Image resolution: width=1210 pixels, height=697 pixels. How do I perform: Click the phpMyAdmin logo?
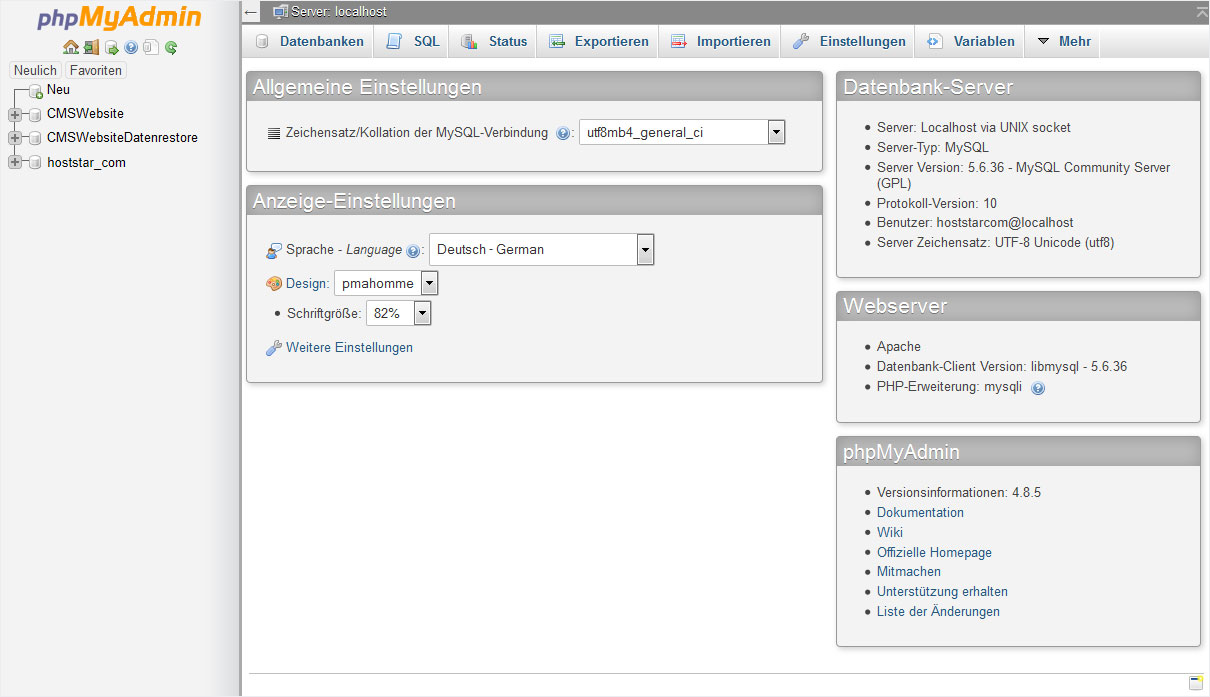120,18
